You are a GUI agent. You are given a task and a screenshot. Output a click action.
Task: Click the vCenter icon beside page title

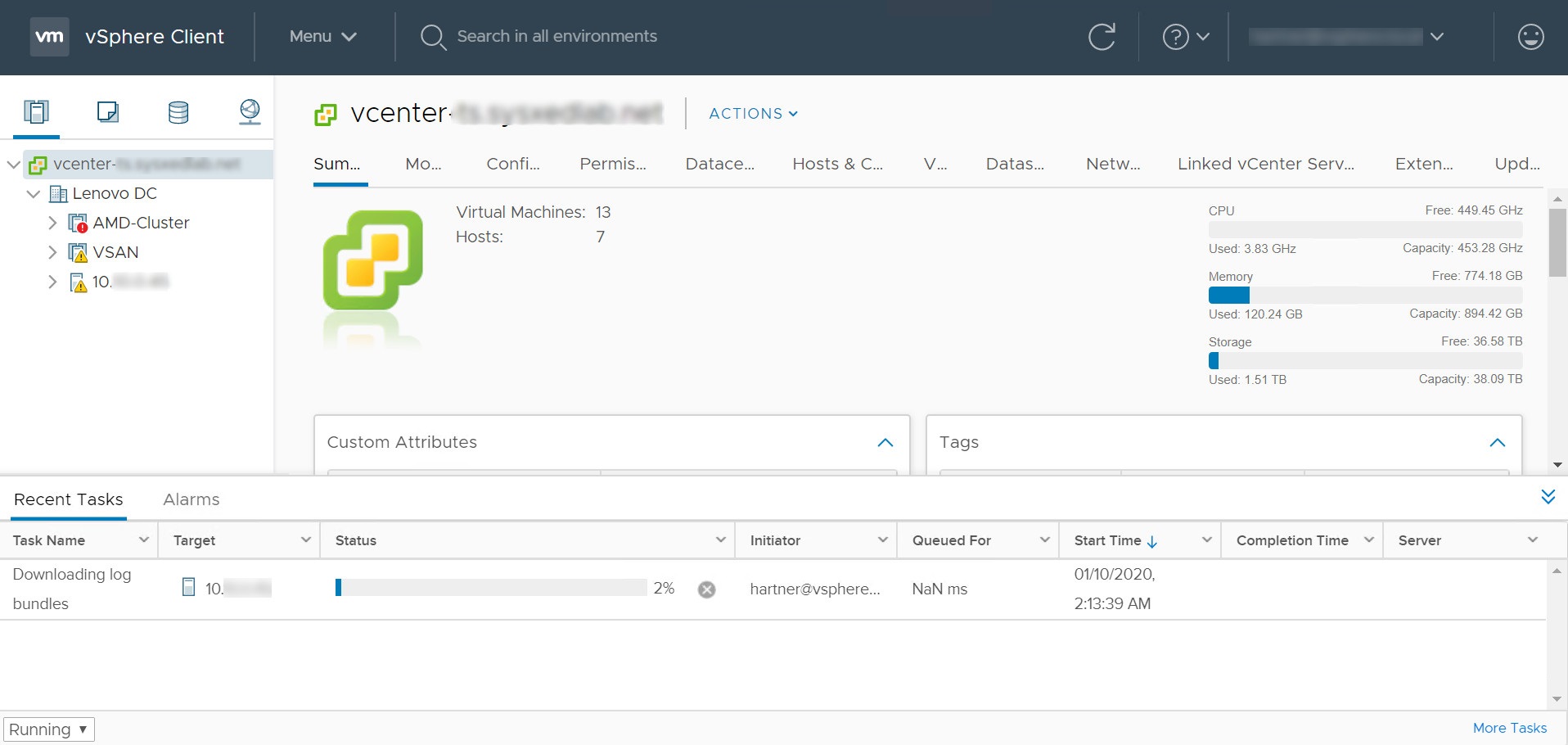(326, 115)
